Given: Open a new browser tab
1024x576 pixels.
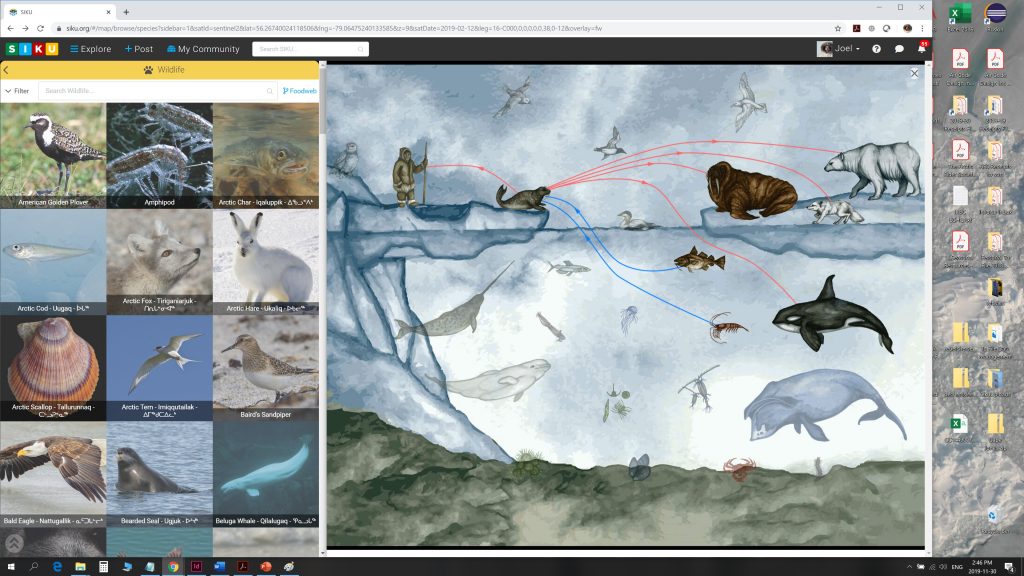Looking at the screenshot, I should 126,12.
